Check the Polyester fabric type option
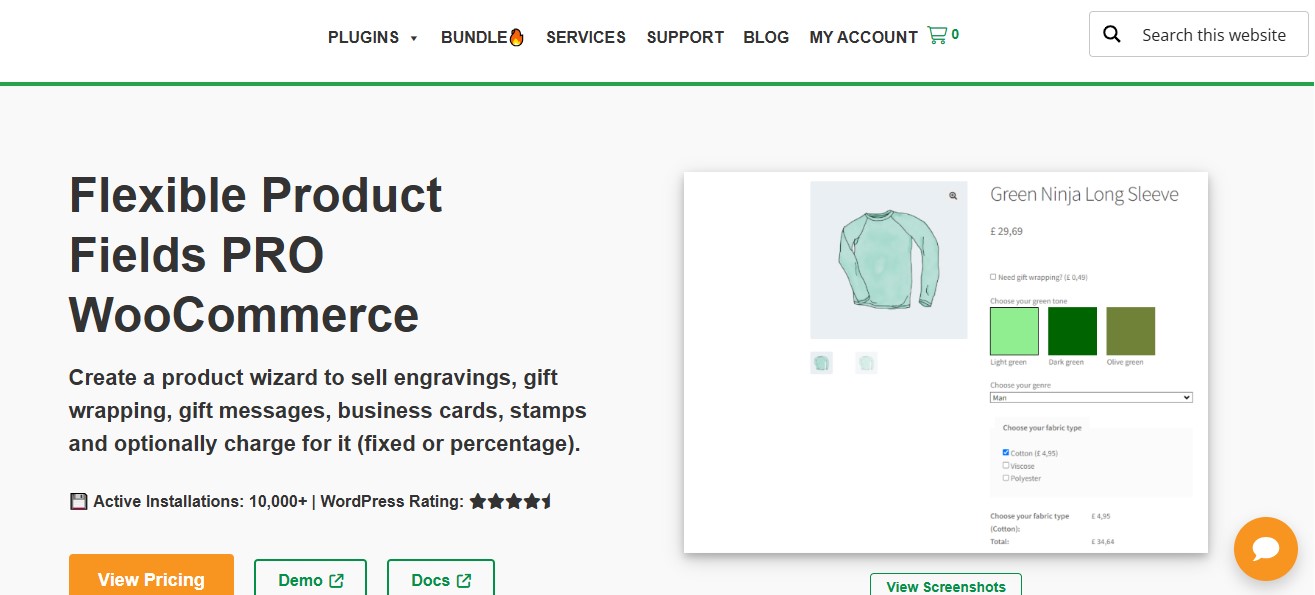1315x595 pixels. [x=1005, y=478]
